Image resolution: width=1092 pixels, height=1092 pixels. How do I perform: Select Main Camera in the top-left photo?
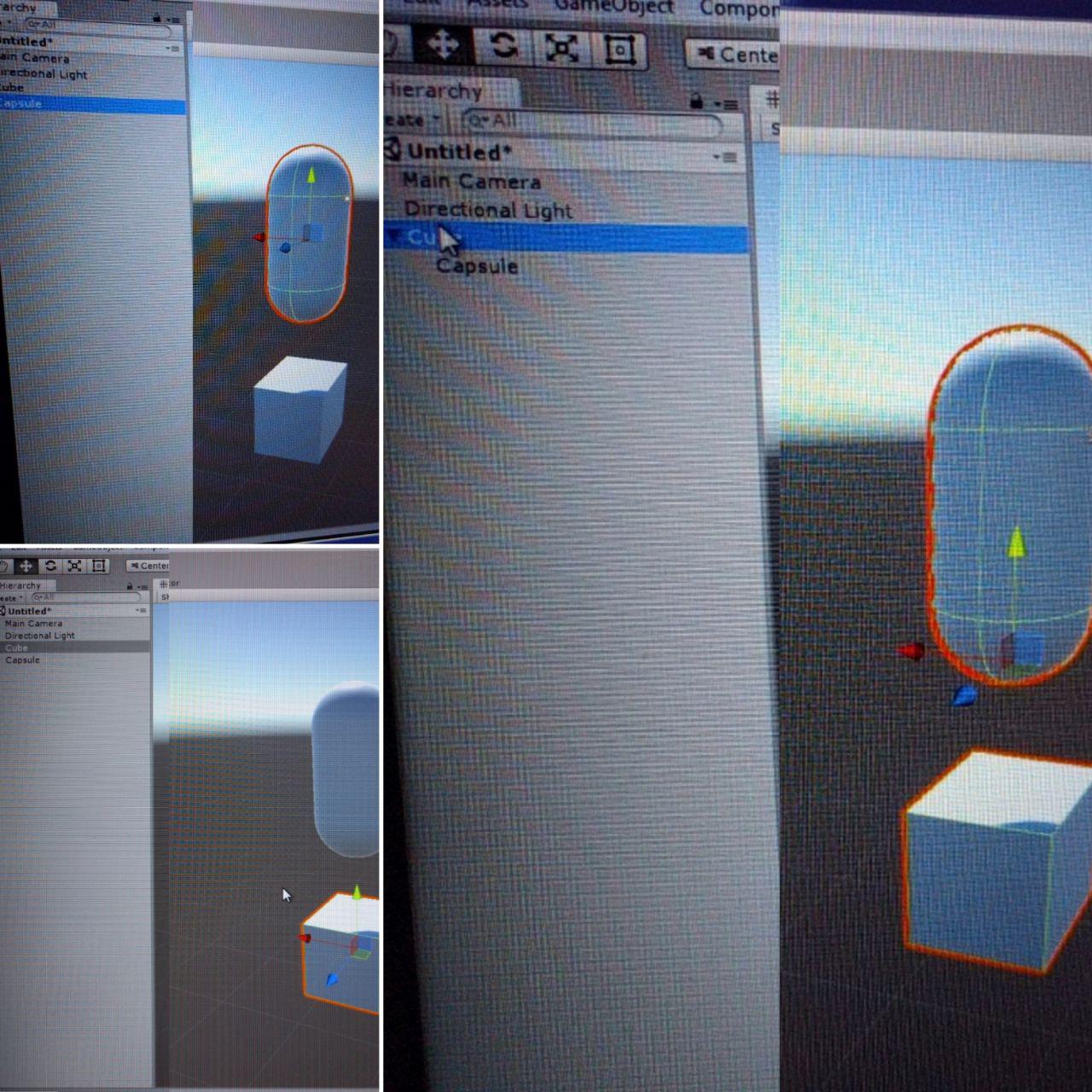point(34,58)
